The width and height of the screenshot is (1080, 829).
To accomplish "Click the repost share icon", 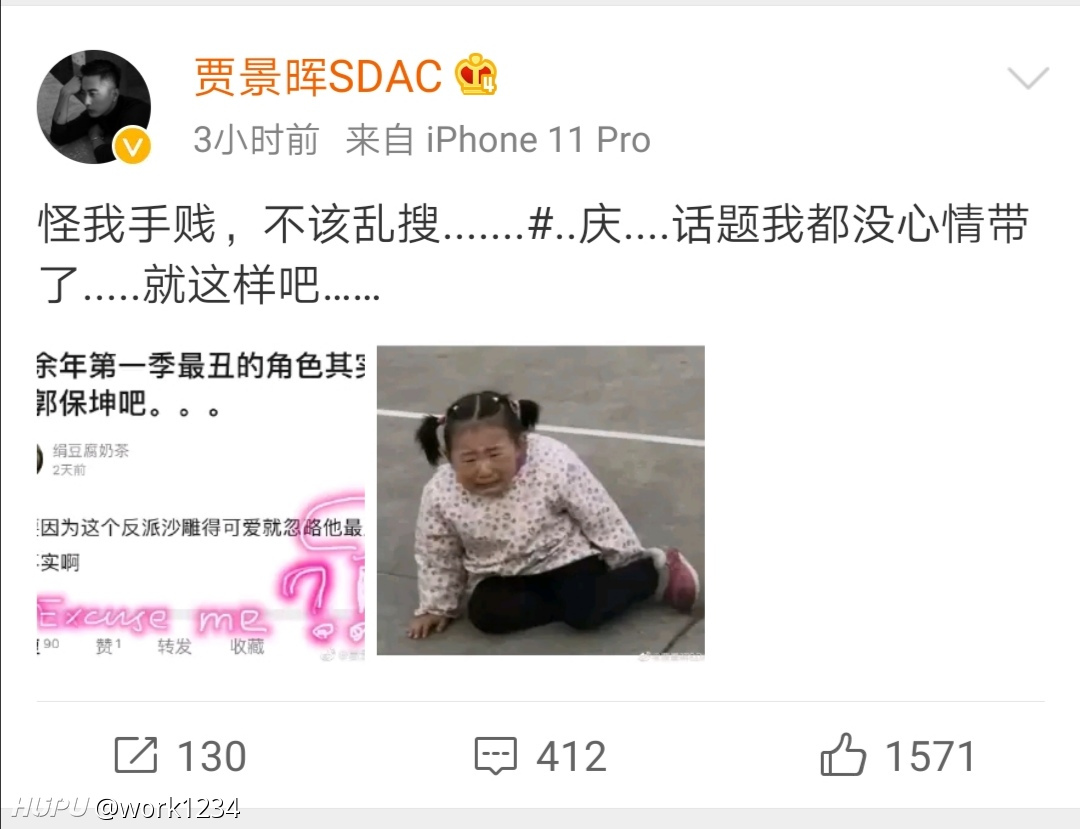I will click(x=136, y=755).
